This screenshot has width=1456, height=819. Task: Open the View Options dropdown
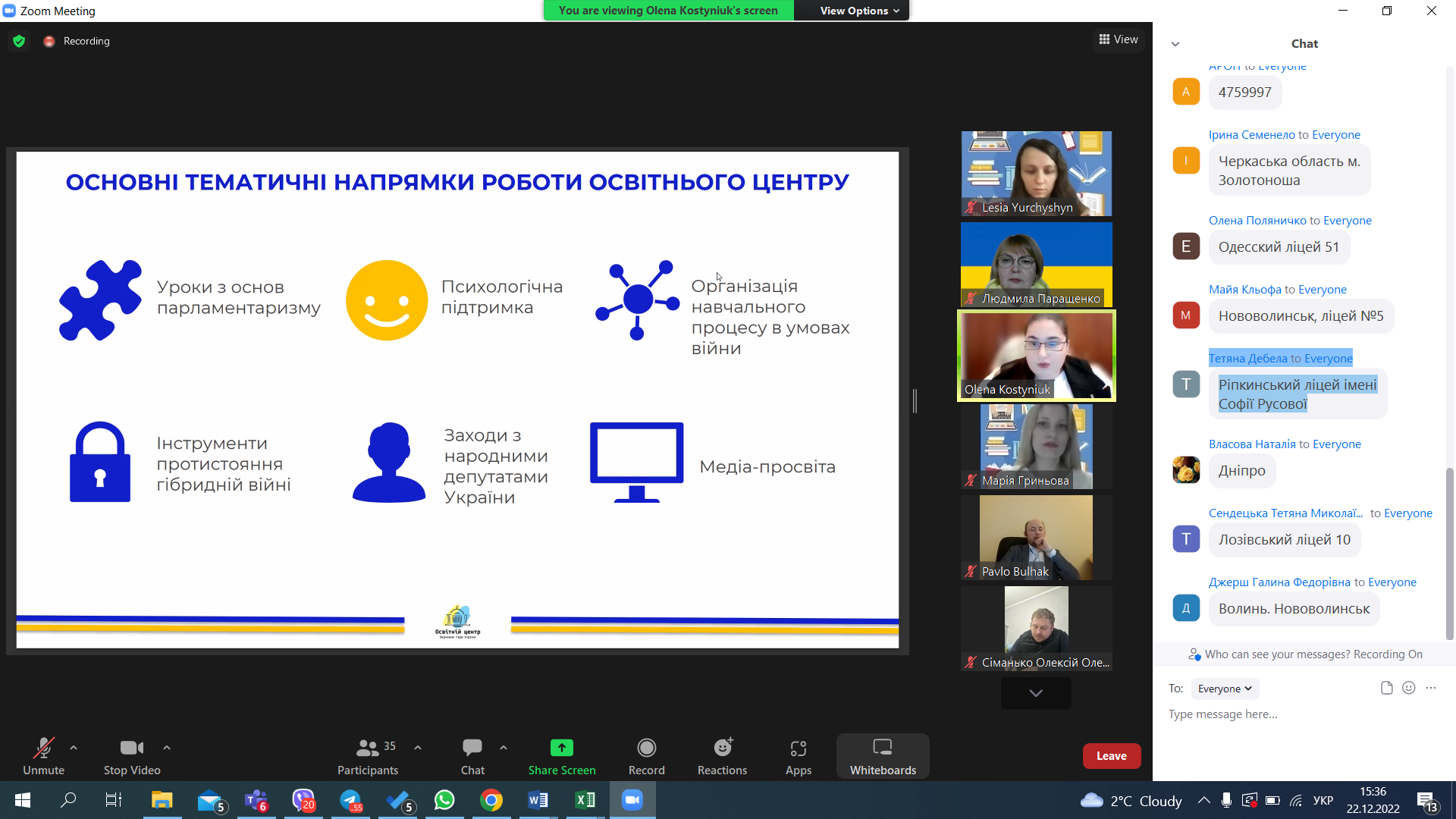click(x=858, y=11)
